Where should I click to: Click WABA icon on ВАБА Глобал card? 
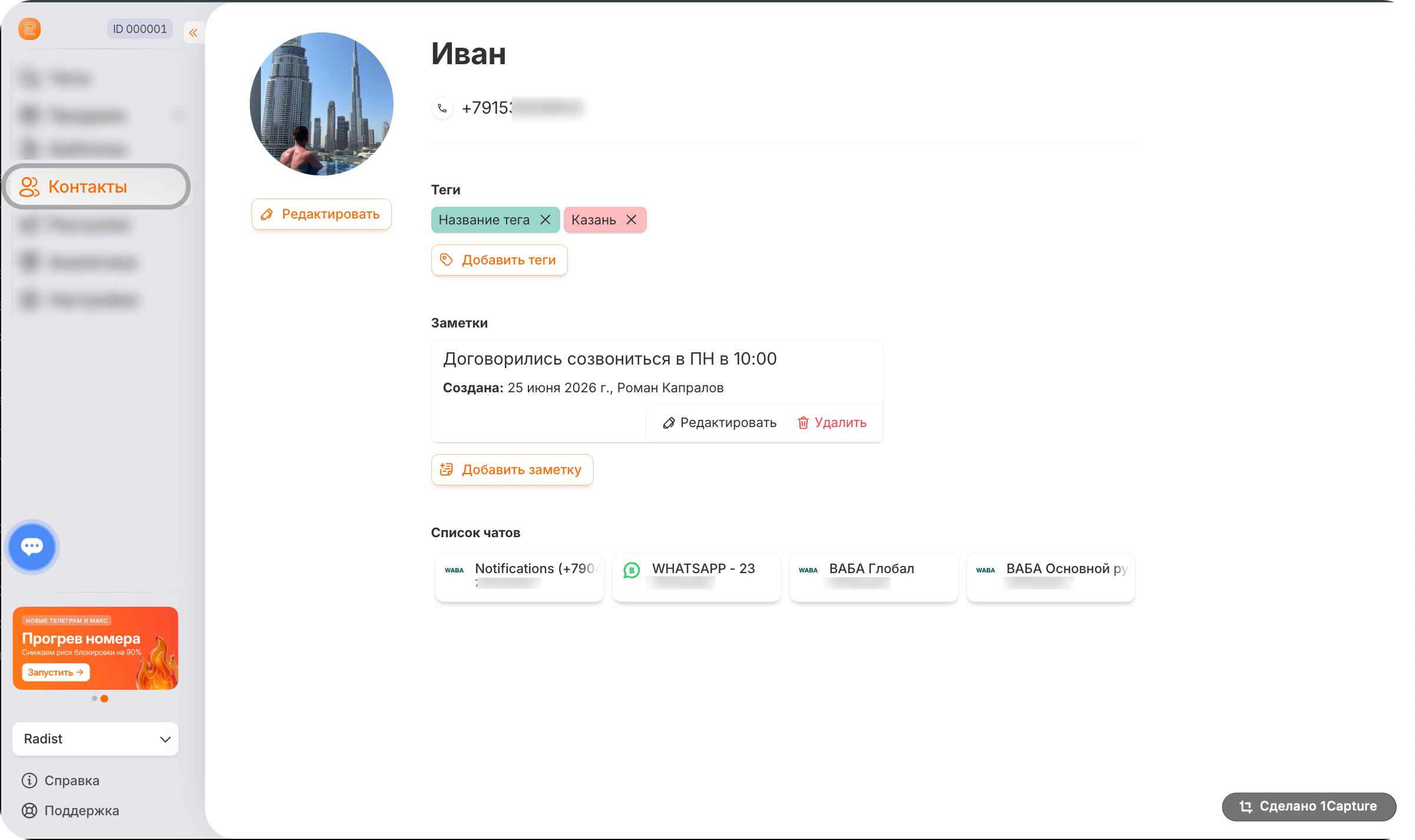[808, 570]
